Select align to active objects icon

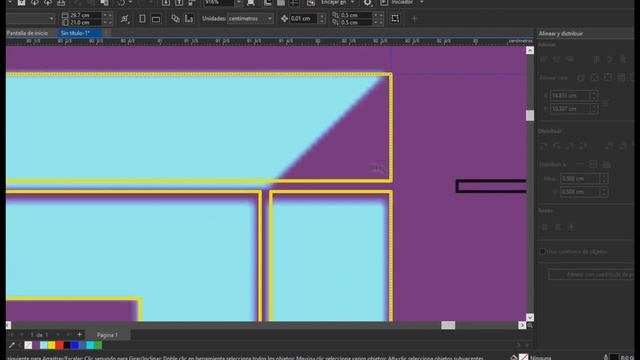(581, 78)
